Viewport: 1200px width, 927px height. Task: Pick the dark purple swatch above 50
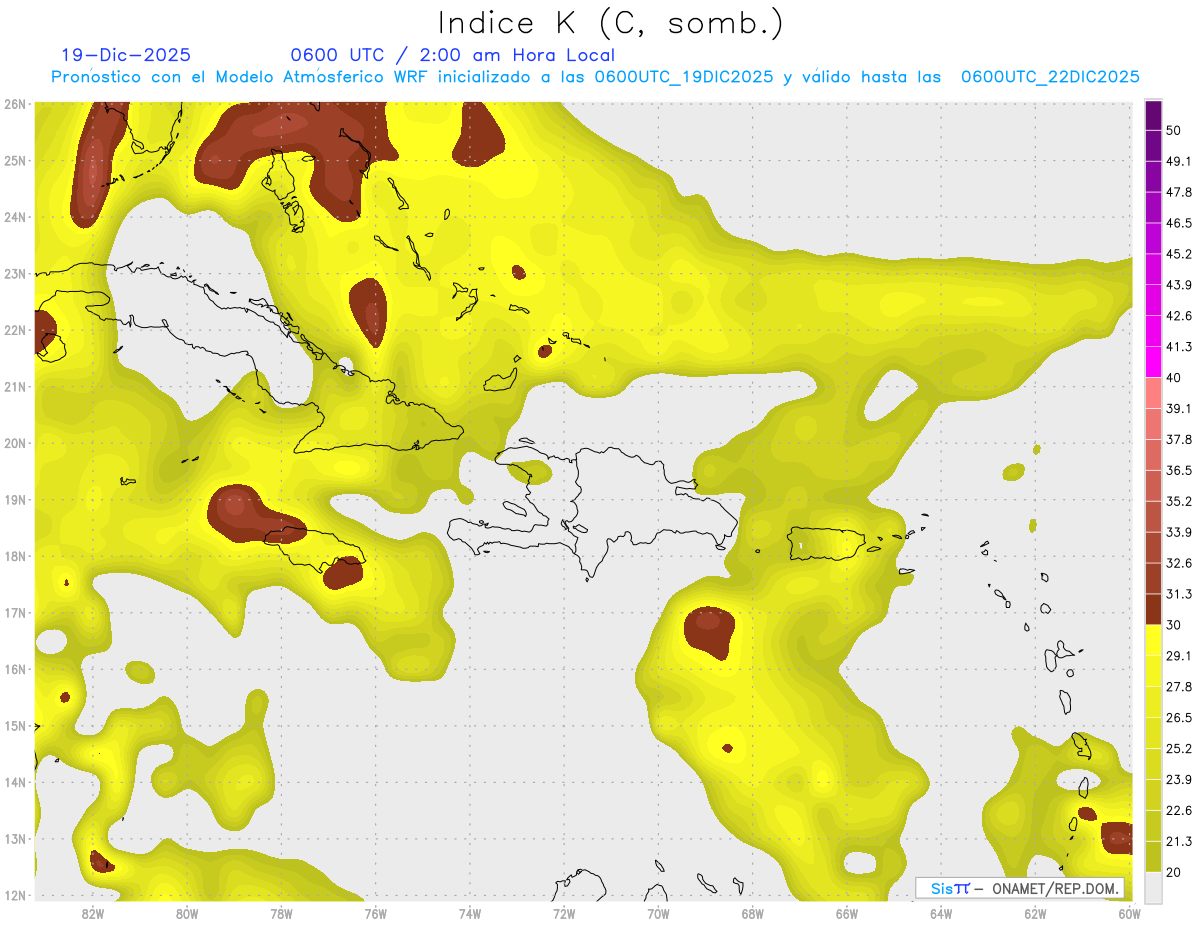pyautogui.click(x=1153, y=115)
